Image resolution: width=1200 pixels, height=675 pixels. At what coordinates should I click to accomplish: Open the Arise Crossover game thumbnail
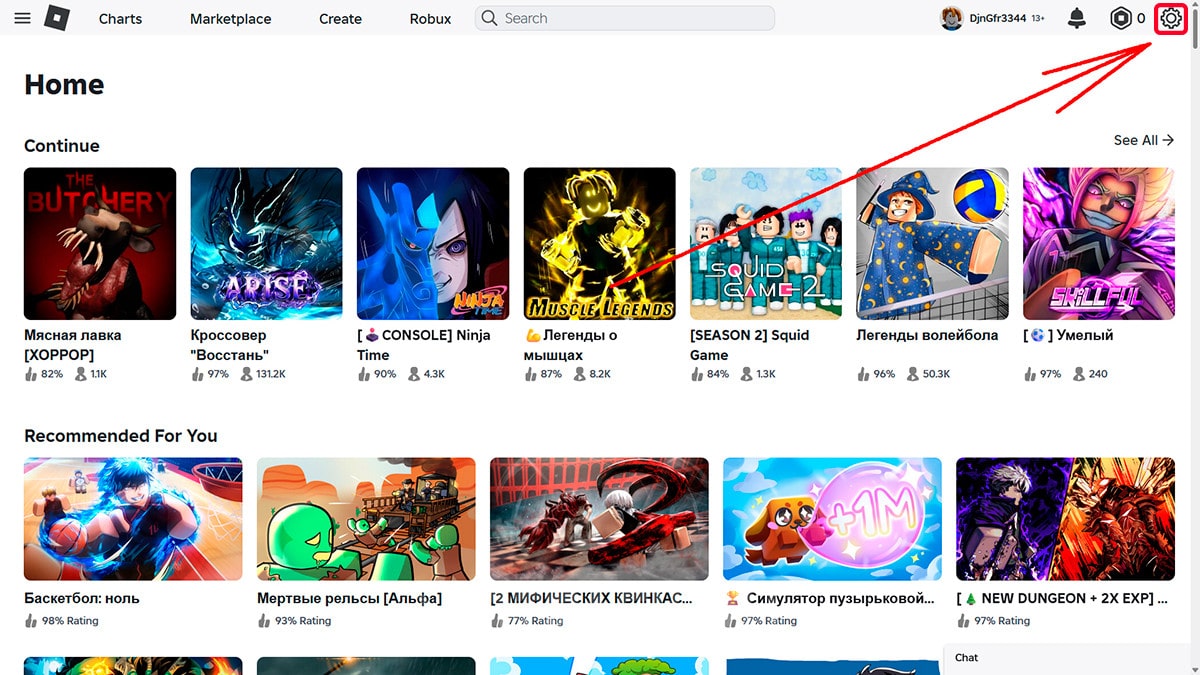tap(266, 243)
